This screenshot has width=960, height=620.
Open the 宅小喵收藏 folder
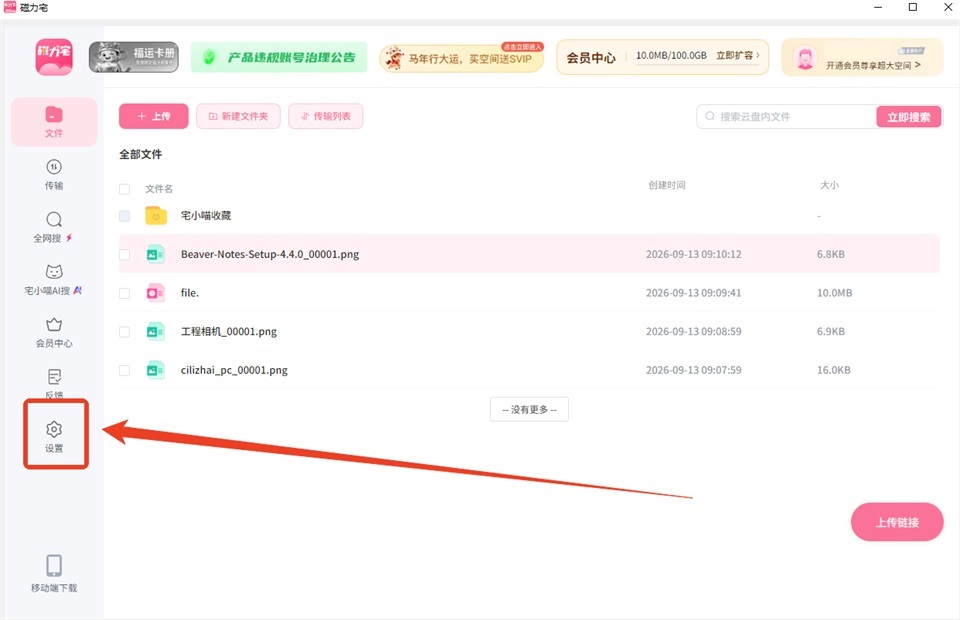click(206, 215)
